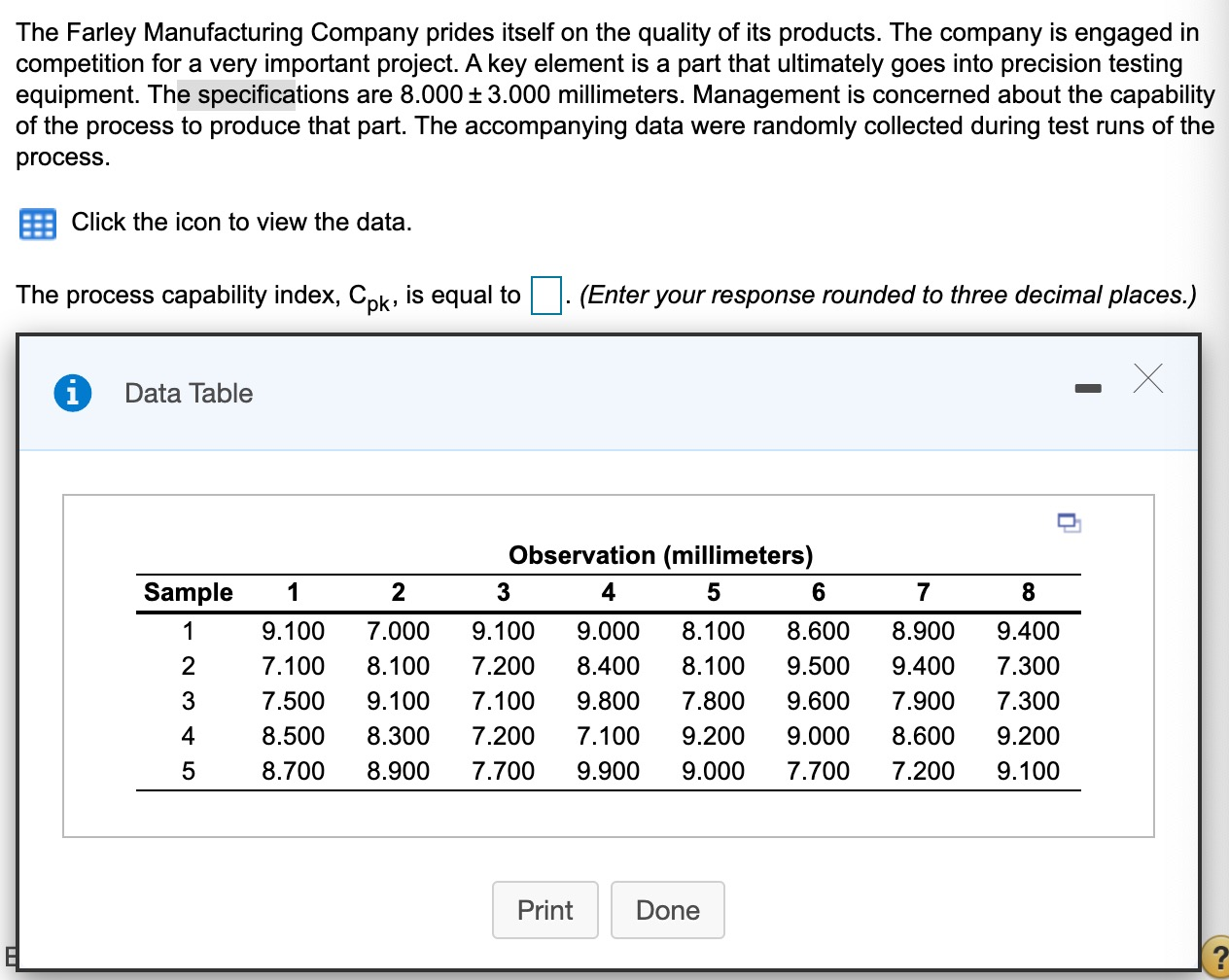The height and width of the screenshot is (980, 1229).
Task: Click the Observation column header '1'
Action: click(293, 592)
